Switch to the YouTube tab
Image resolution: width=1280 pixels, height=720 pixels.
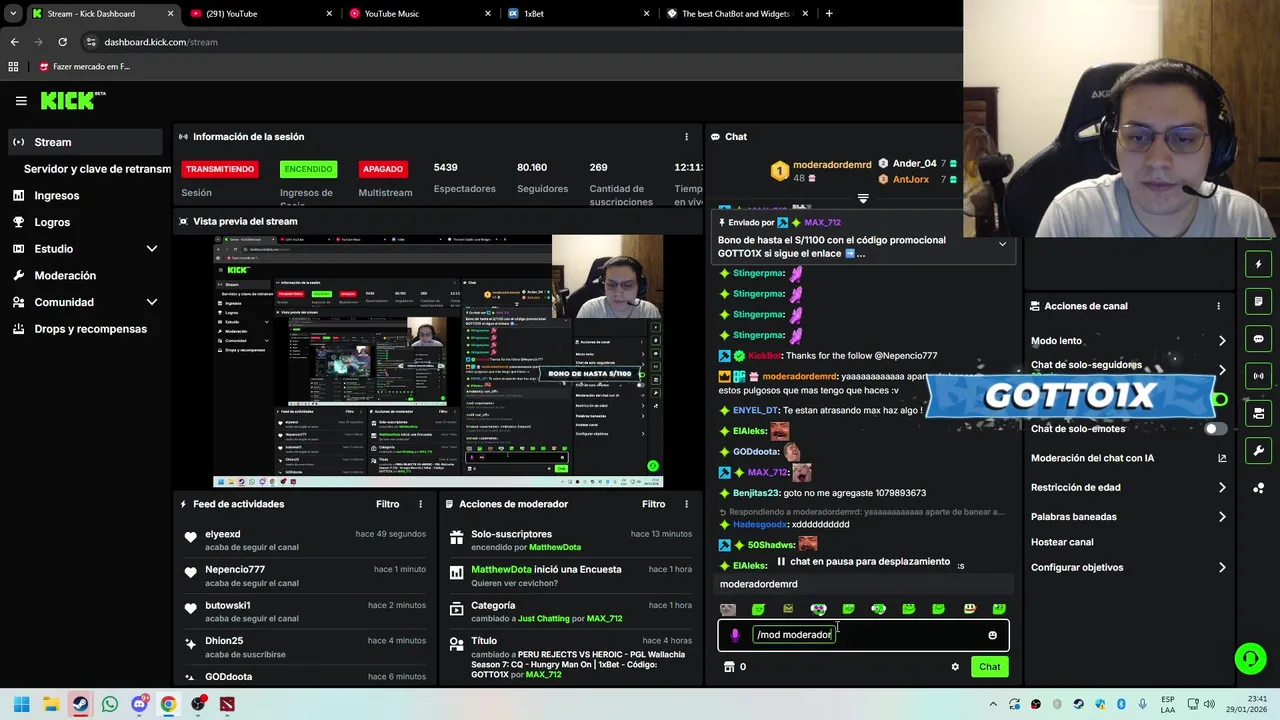[261, 14]
